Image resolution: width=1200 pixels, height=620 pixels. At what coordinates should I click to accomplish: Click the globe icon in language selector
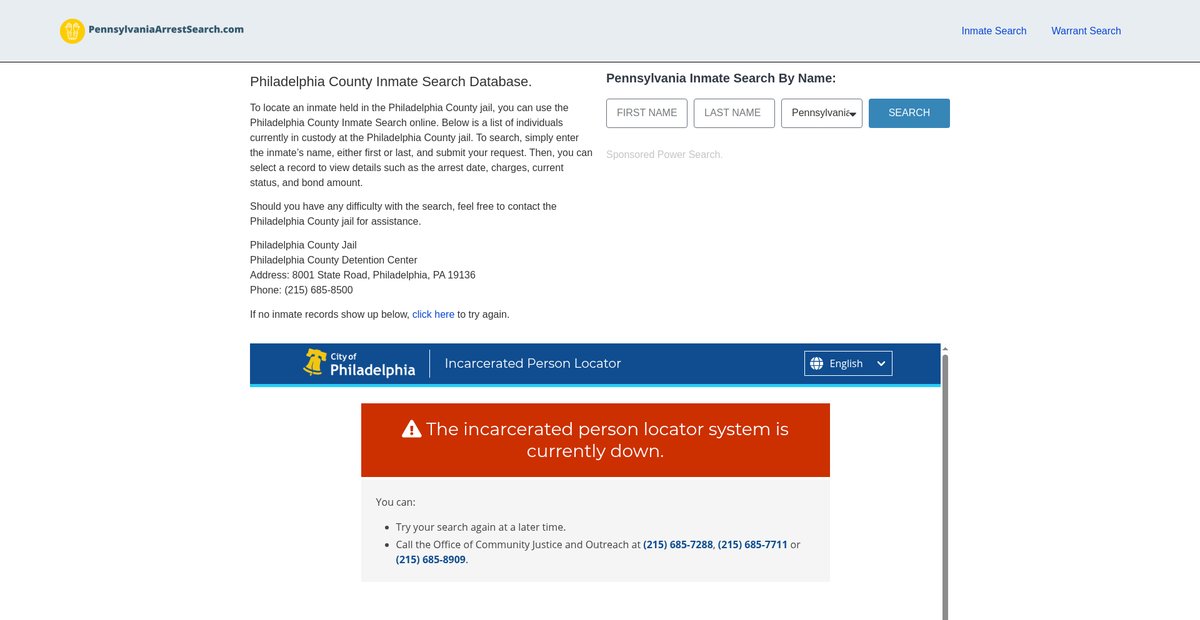click(817, 363)
